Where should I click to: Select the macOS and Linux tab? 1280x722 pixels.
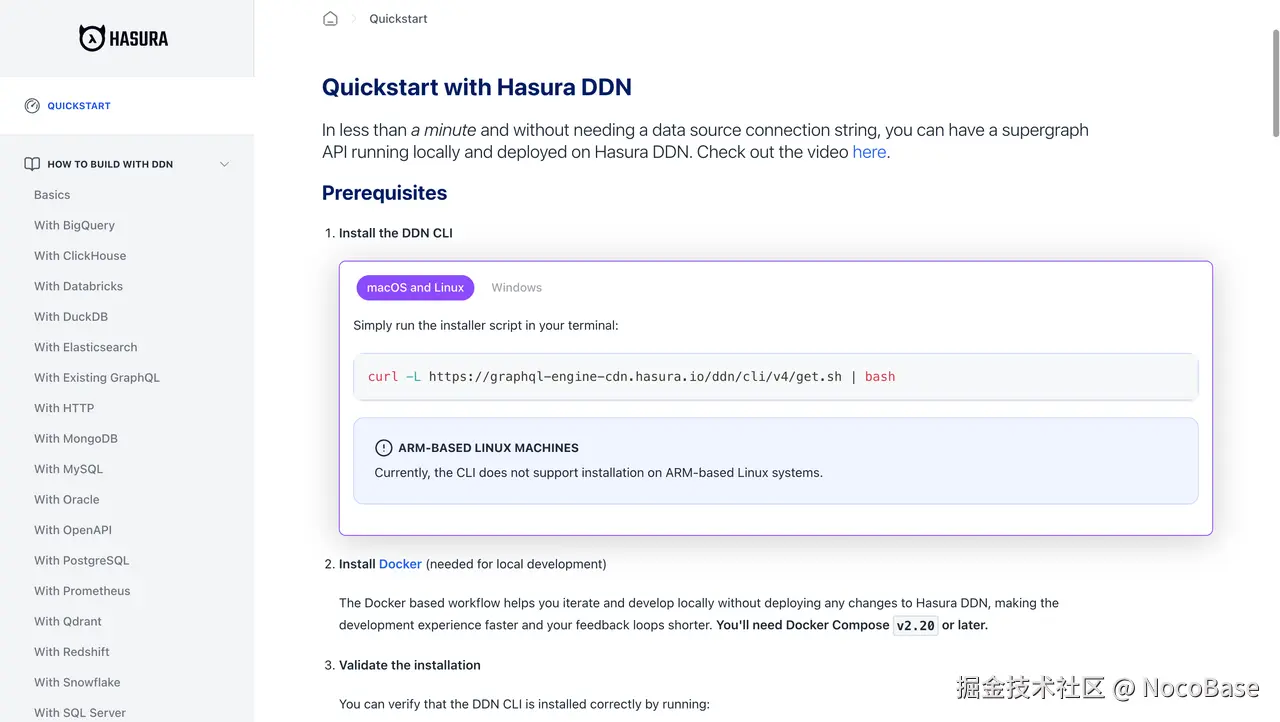click(x=415, y=287)
